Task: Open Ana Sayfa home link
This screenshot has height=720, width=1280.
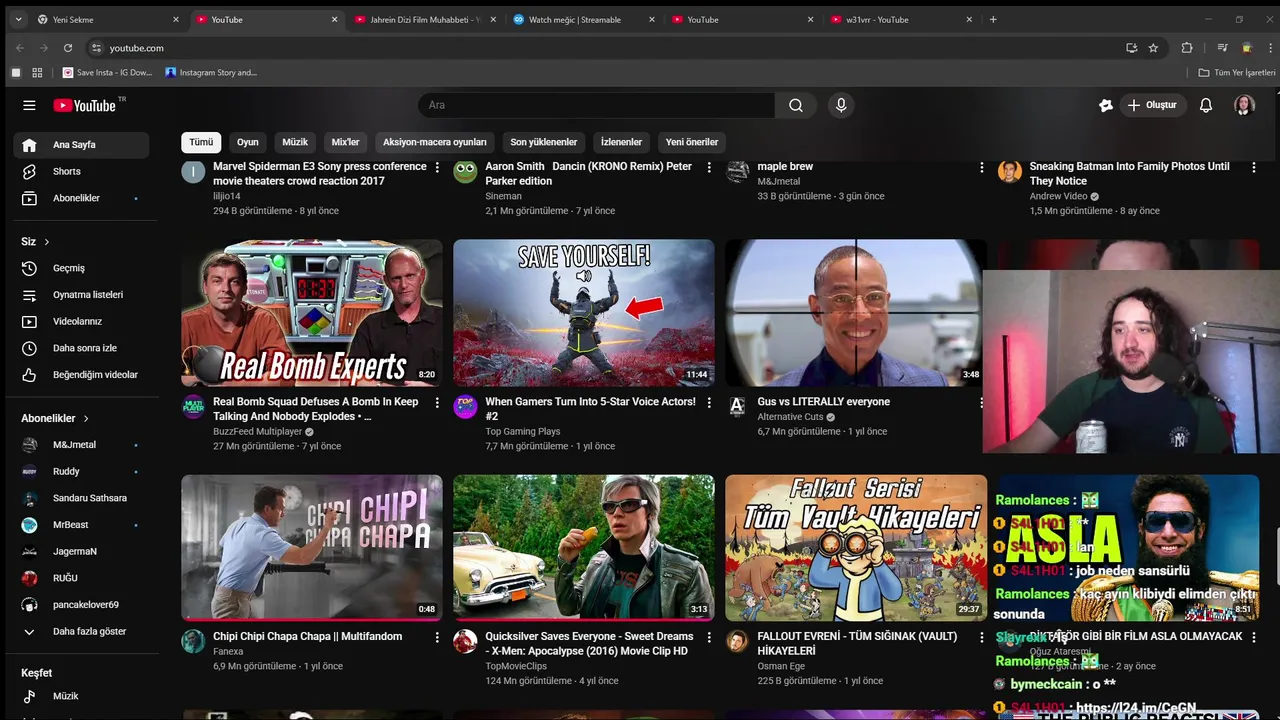Action: [82, 145]
